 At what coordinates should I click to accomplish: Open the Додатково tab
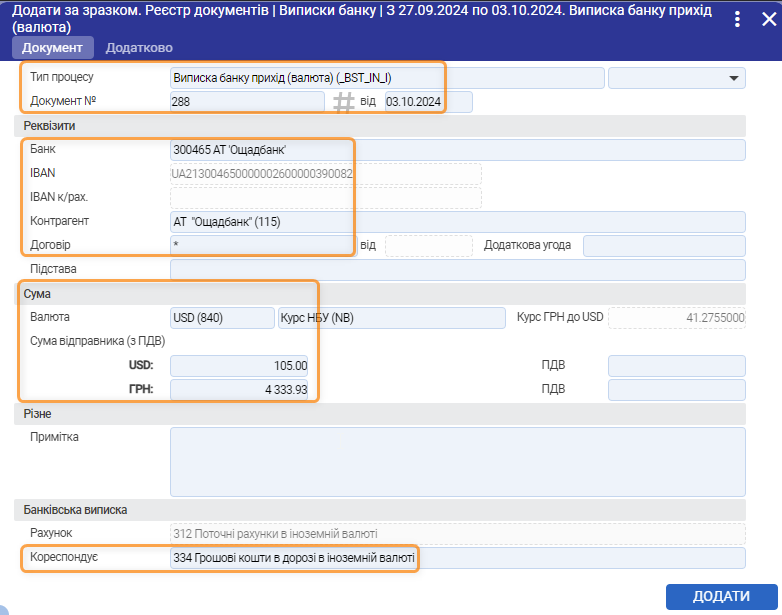tap(139, 48)
